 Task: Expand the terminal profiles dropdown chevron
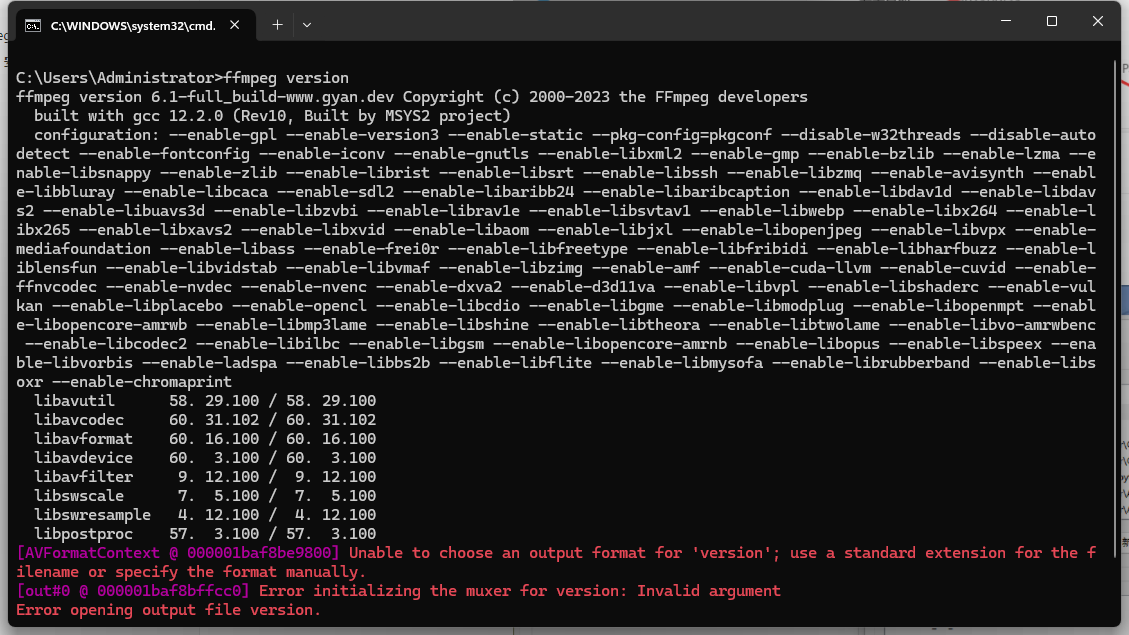coord(307,25)
